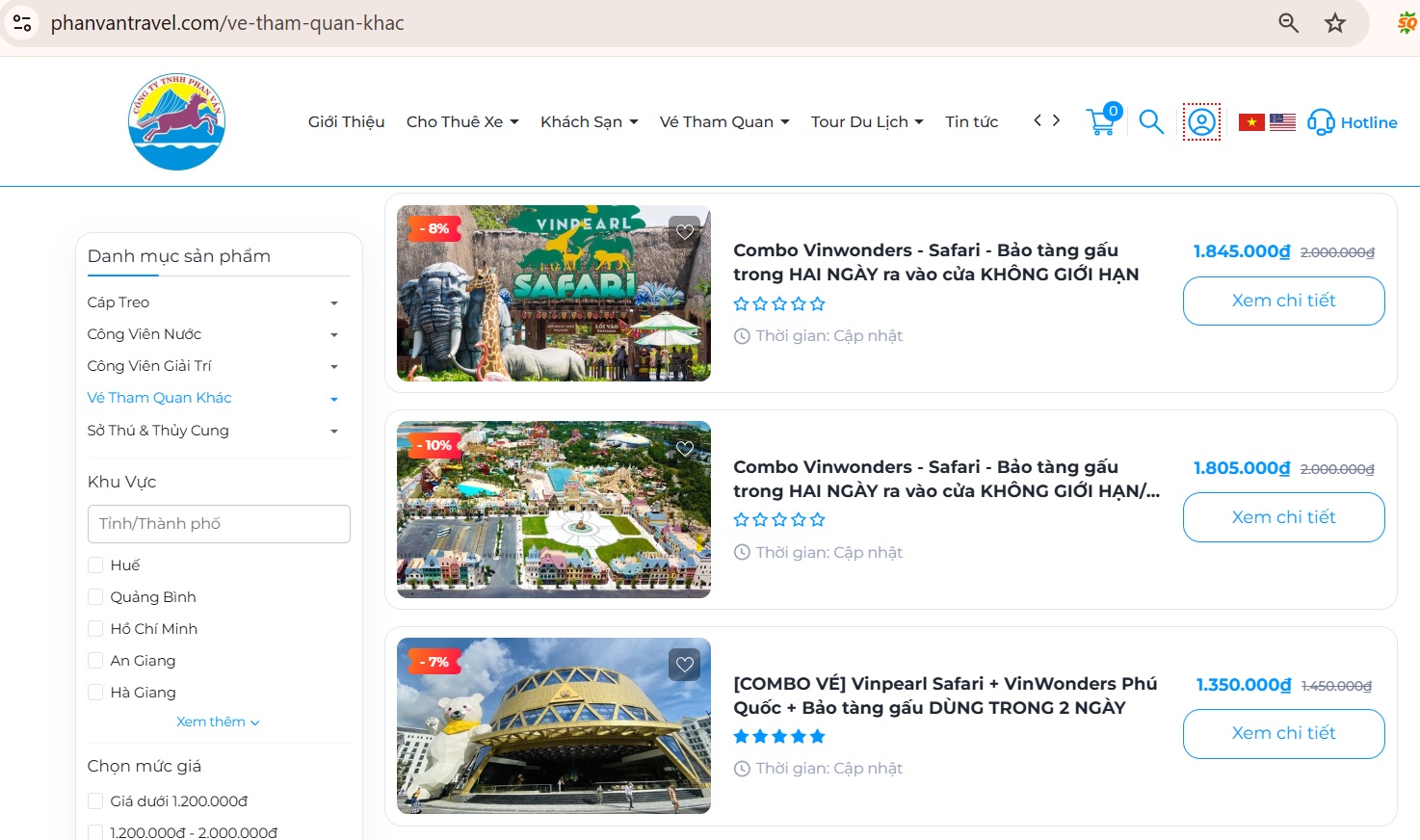Click the Tỉnh/Thành phố input field
The width and height of the screenshot is (1420, 840).
pyautogui.click(x=219, y=523)
